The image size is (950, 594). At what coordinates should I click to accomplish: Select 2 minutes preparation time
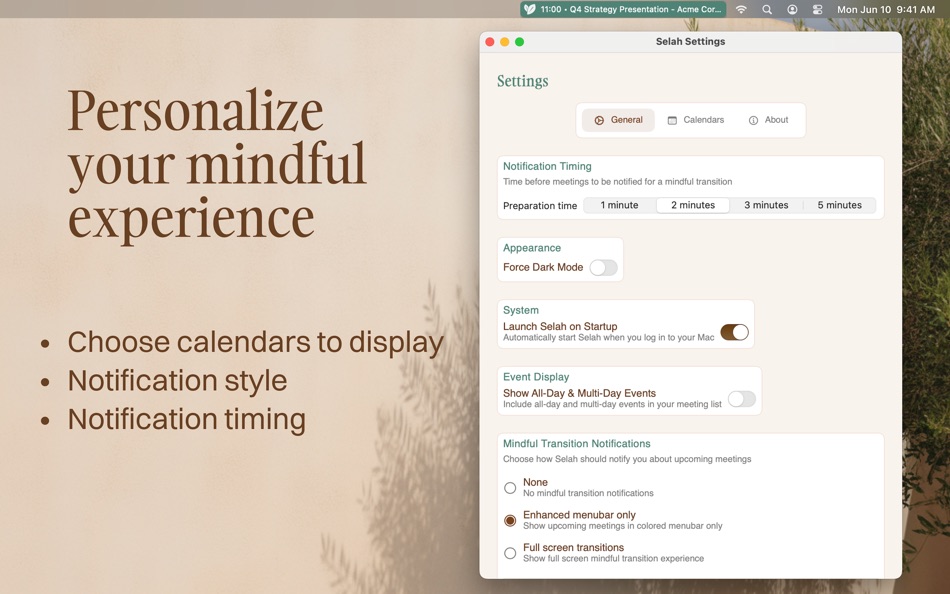point(693,205)
